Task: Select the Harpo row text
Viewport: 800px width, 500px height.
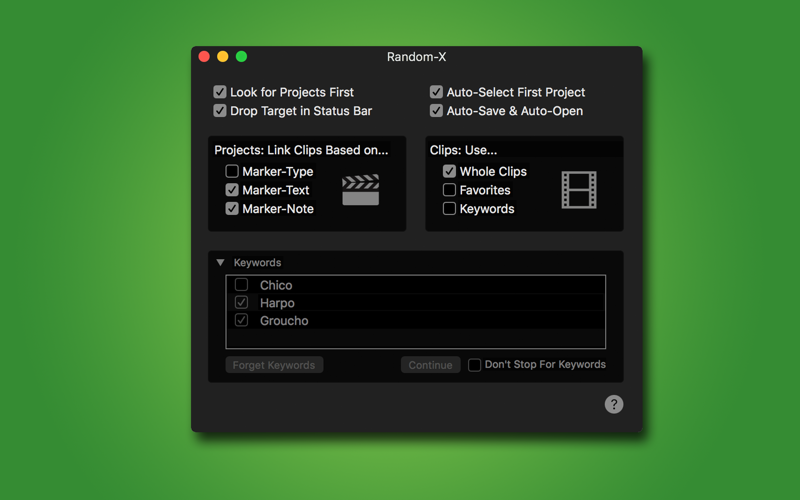Action: [277, 303]
